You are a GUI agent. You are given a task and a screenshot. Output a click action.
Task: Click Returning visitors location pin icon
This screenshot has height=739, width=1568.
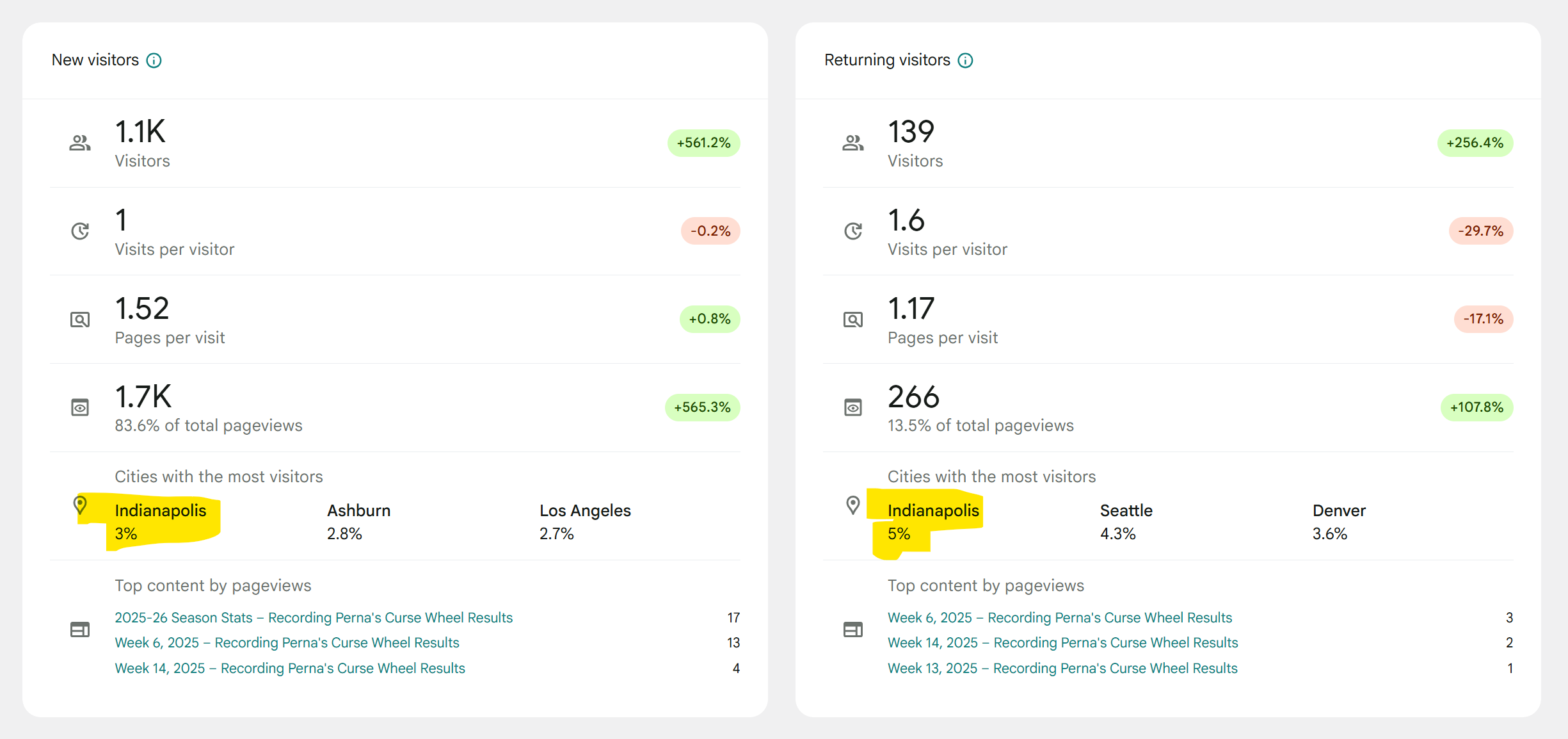tap(853, 505)
